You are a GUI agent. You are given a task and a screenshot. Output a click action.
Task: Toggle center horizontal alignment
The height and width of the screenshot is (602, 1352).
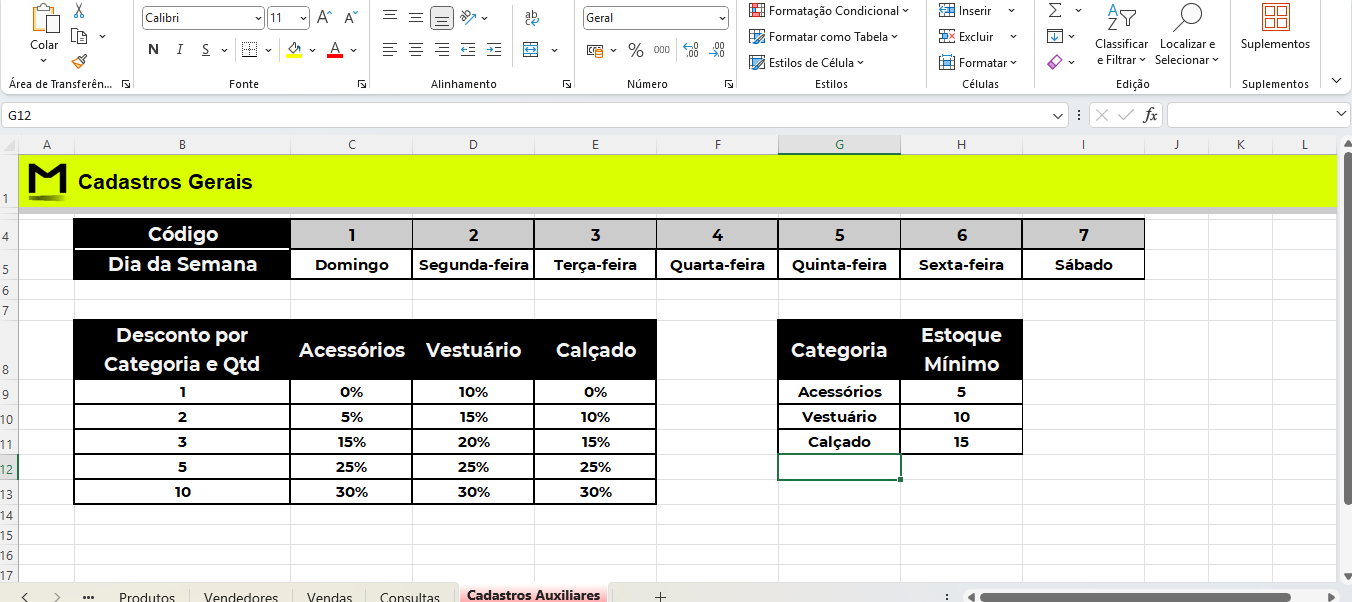pos(416,49)
